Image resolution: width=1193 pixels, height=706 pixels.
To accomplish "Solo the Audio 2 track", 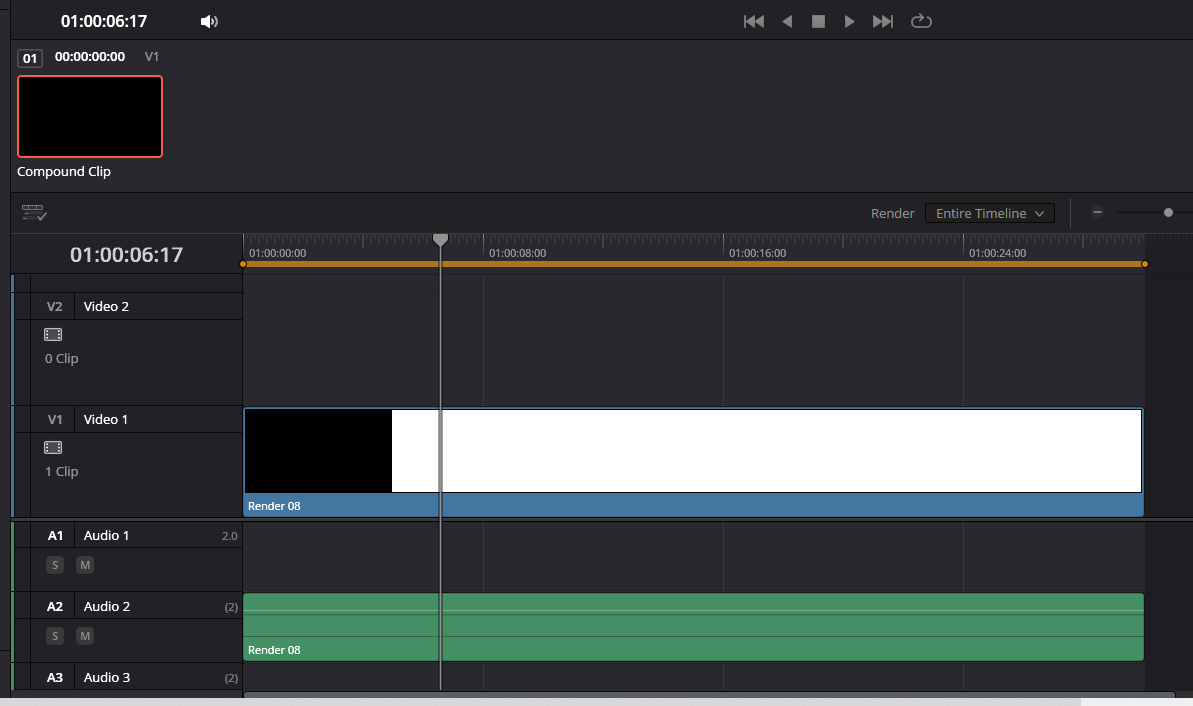I will click(55, 636).
